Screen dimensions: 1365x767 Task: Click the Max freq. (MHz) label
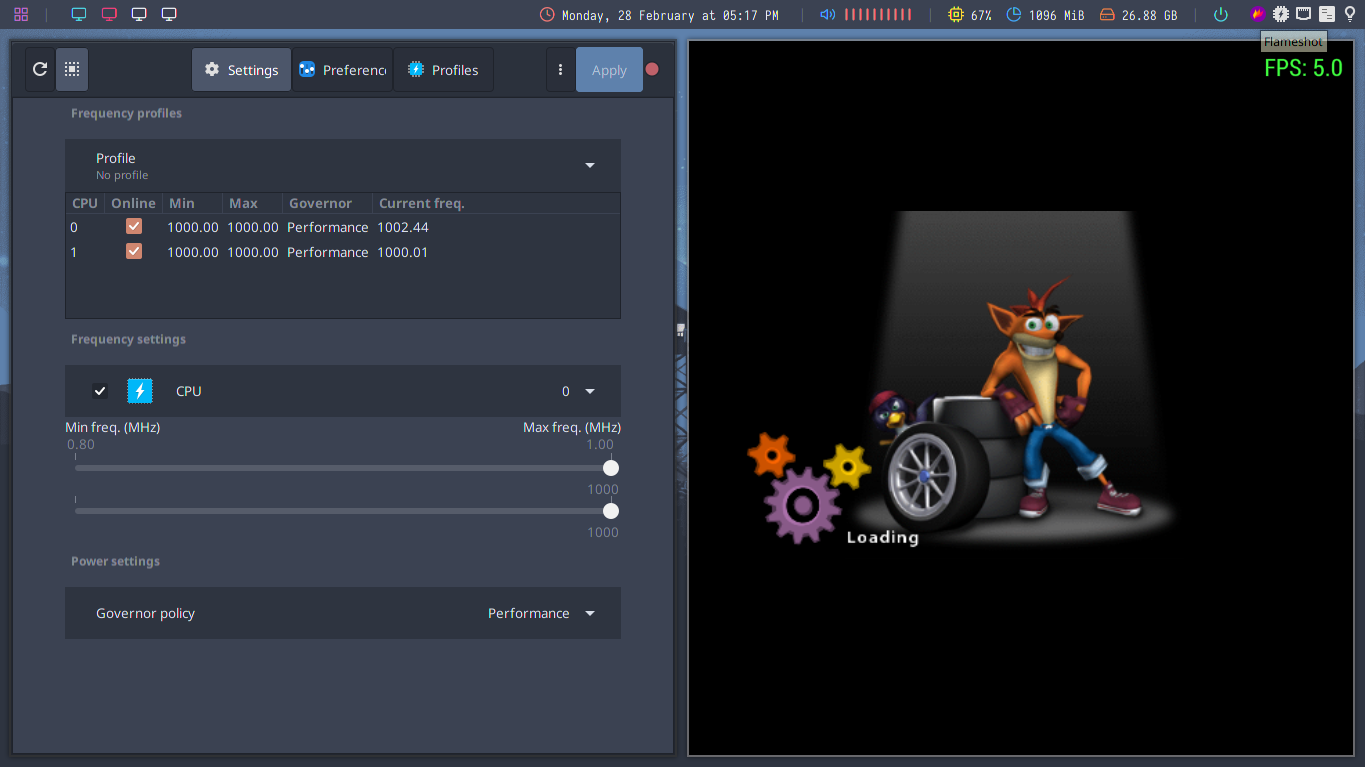[x=572, y=427]
